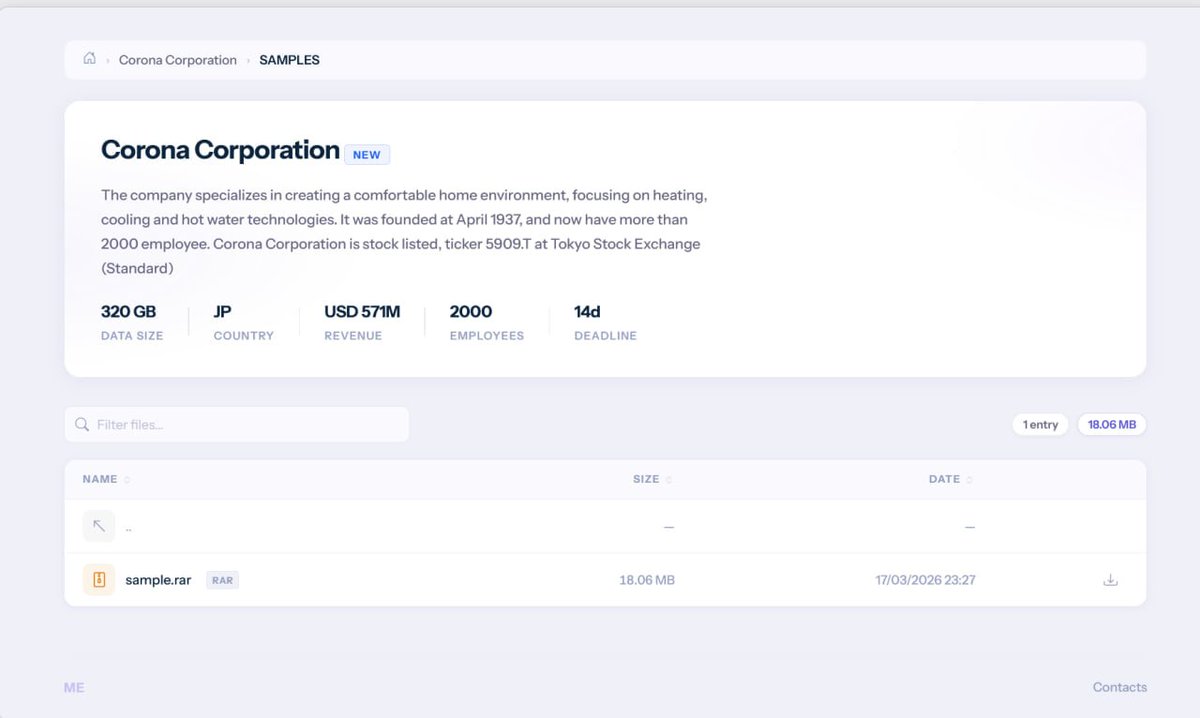Click the DATA SIZE label
Viewport: 1200px width, 718px height.
click(x=132, y=336)
